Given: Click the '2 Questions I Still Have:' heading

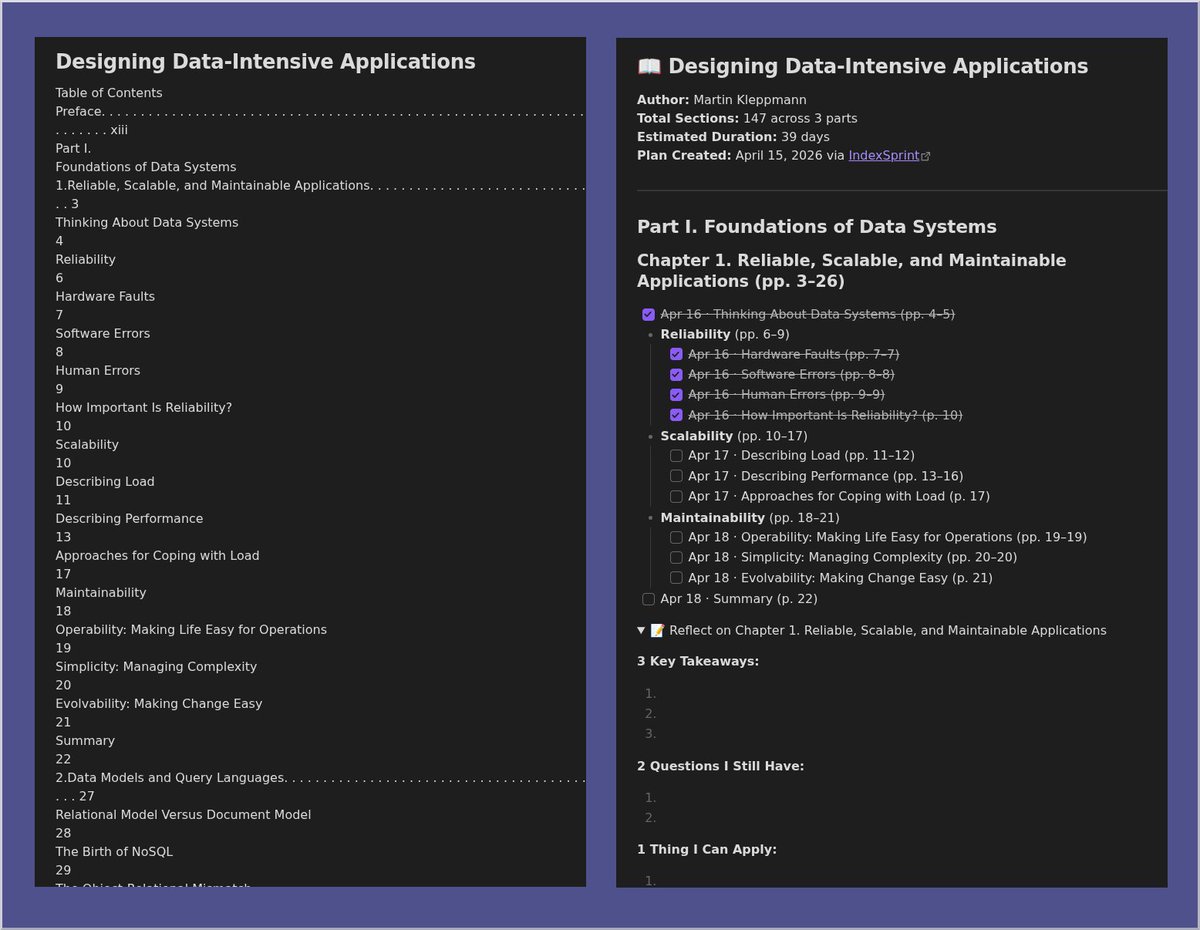Looking at the screenshot, I should 720,766.
